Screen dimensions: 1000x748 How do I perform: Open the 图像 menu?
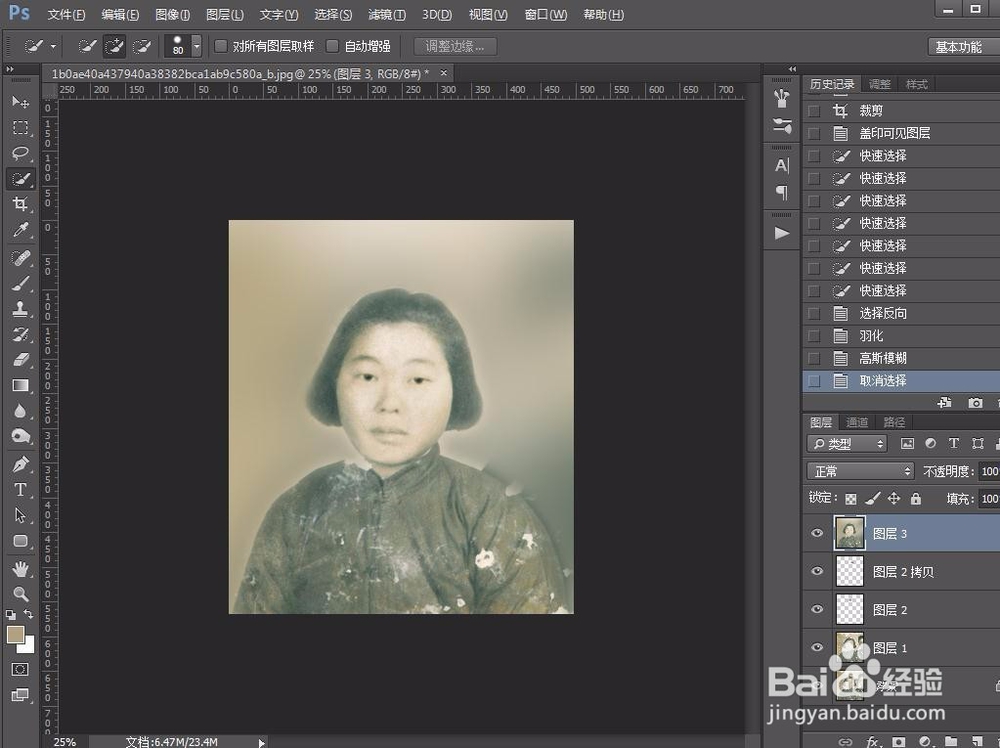click(x=172, y=14)
